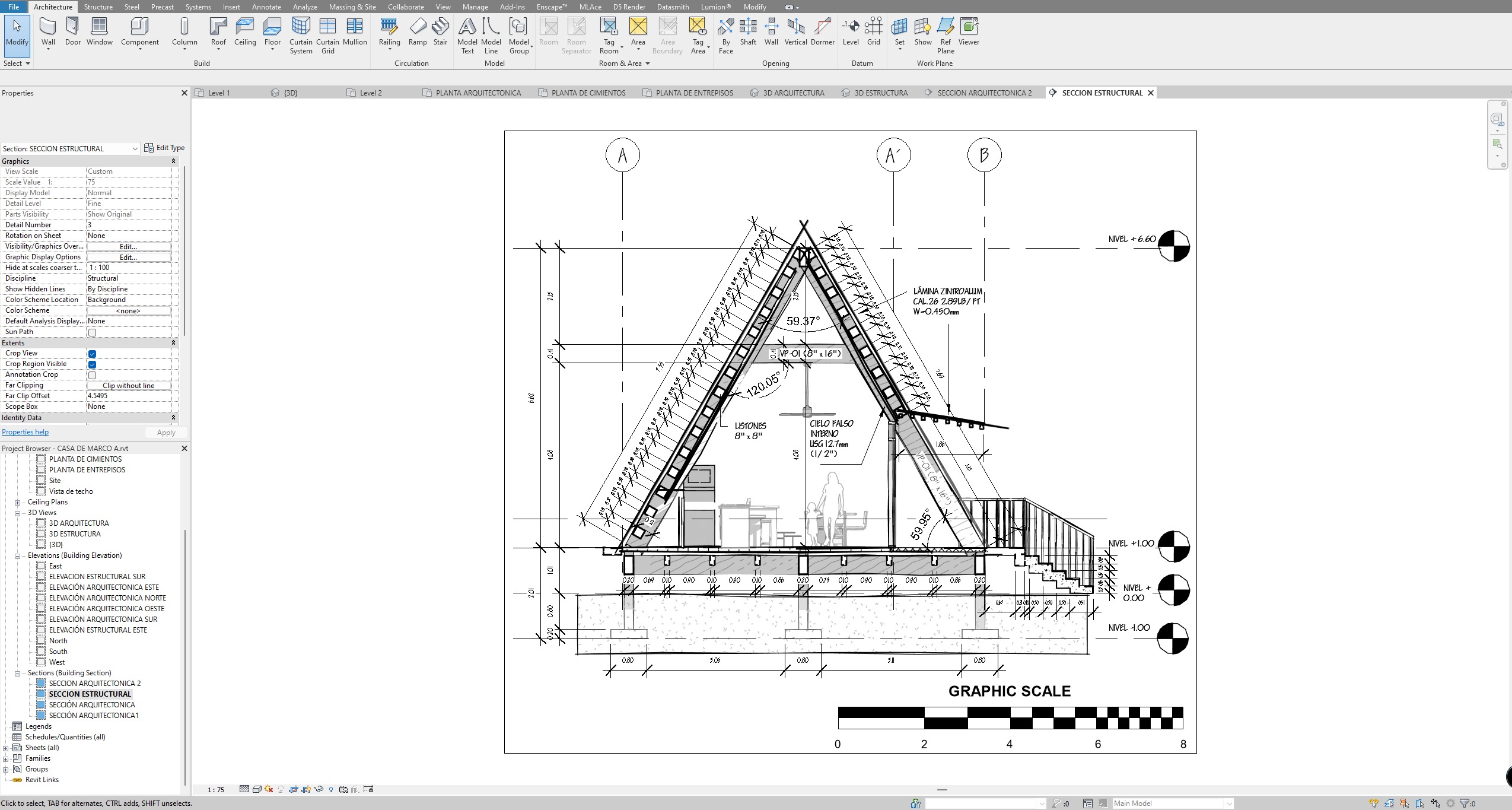Select the Grid datum tool
The height and width of the screenshot is (810, 1512).
tap(874, 33)
